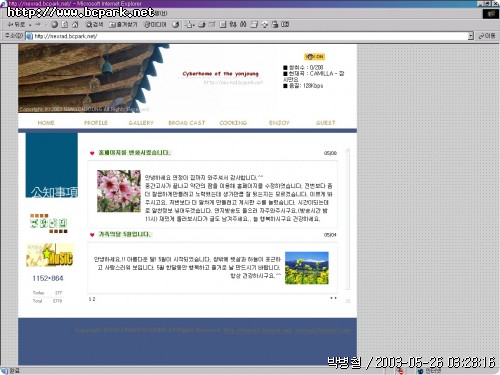
Task: Go back with the 뒤로 toolbar button
Action: click(16, 25)
